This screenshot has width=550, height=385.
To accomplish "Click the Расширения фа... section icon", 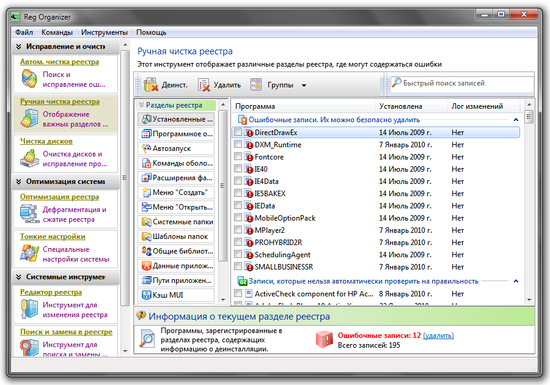I will coord(146,178).
